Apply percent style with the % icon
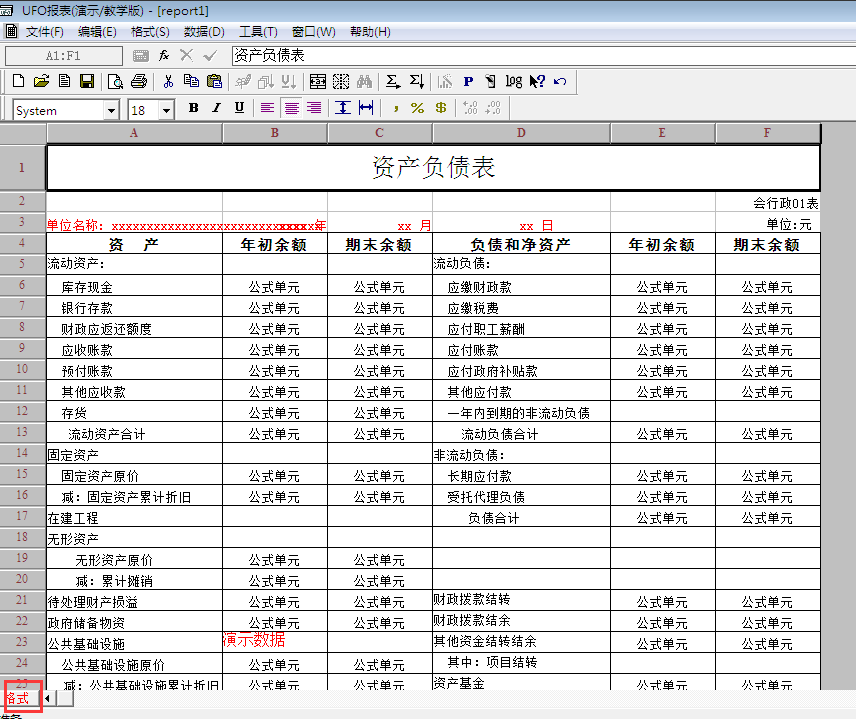Viewport: 856px width, 719px height. (x=417, y=108)
